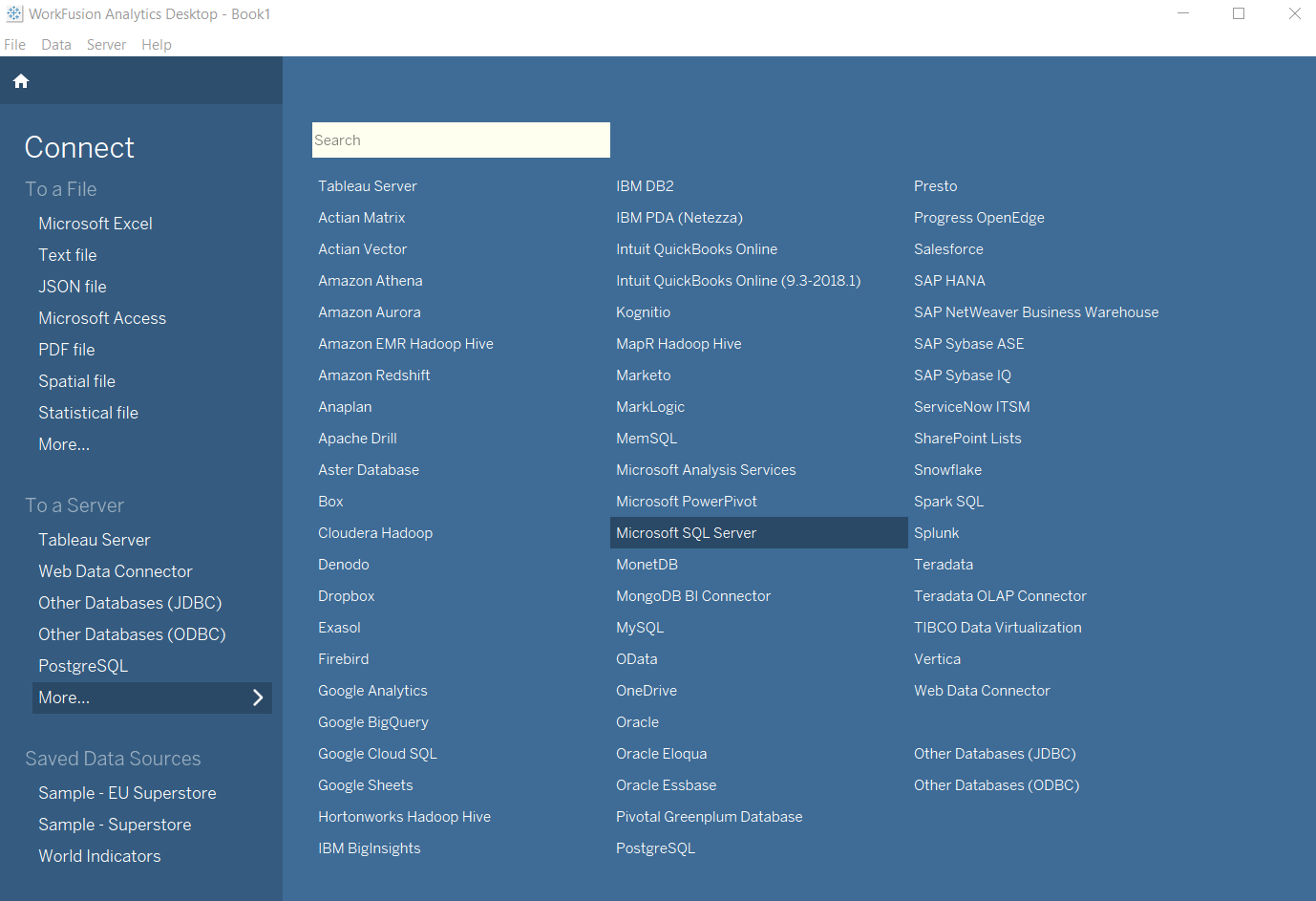The height and width of the screenshot is (901, 1316).
Task: Select Actian Matrix connector
Action: pyautogui.click(x=362, y=218)
